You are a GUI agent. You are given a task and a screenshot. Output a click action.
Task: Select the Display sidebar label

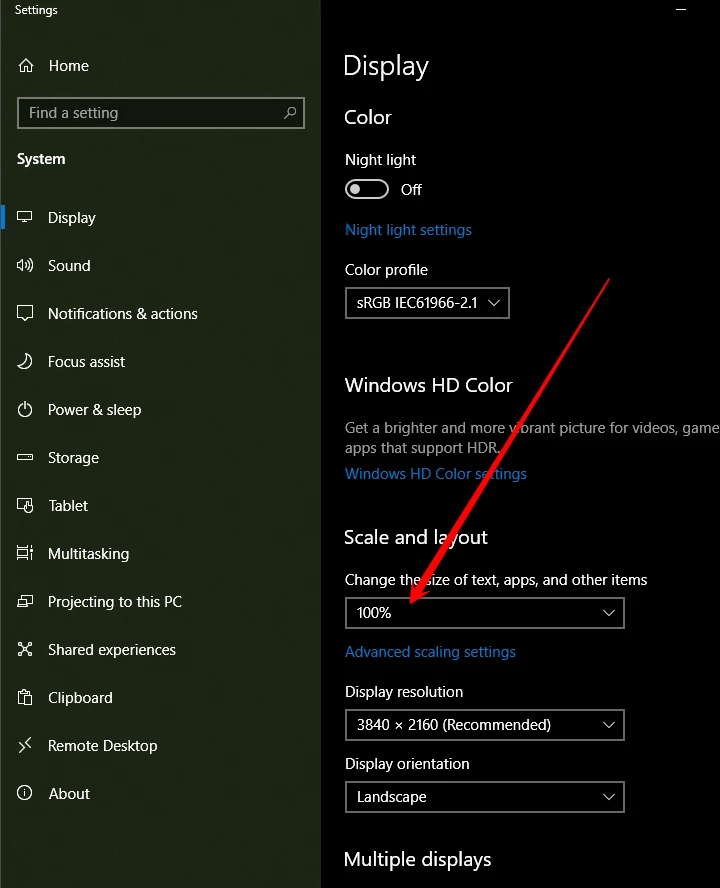point(71,218)
